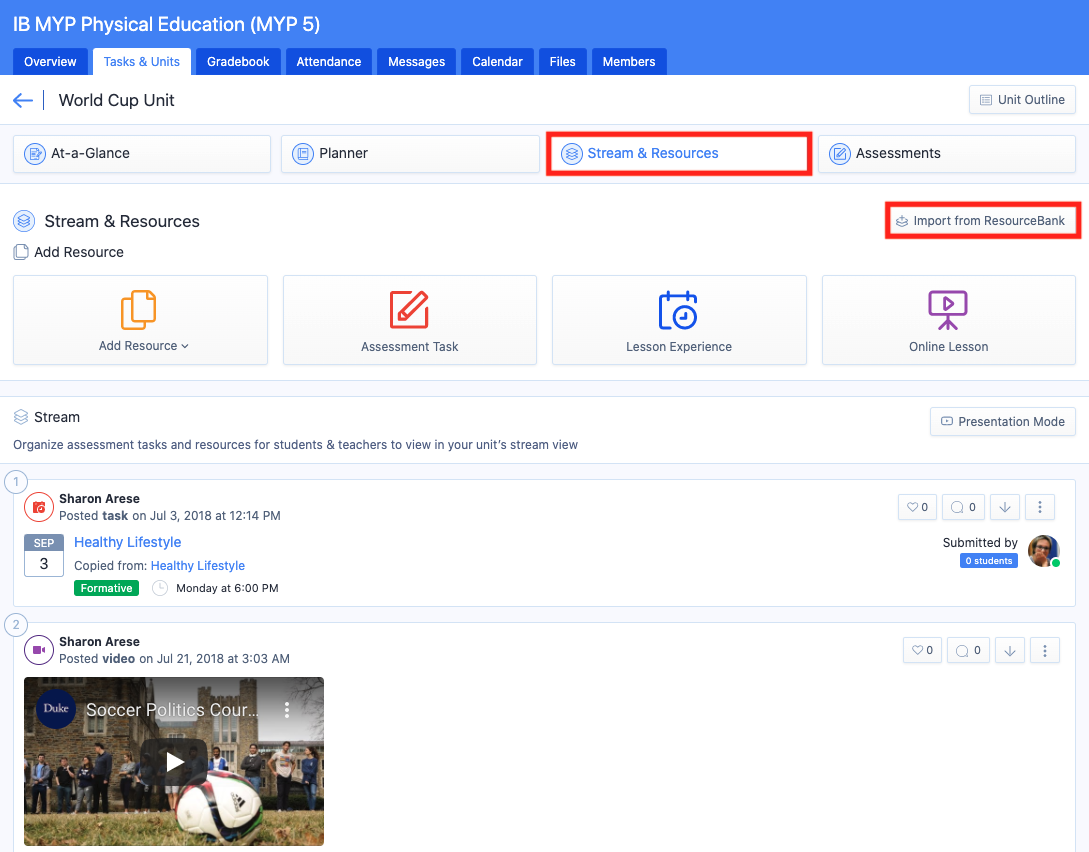Start Presentation Mode
The width and height of the screenshot is (1089, 852).
click(x=1003, y=421)
